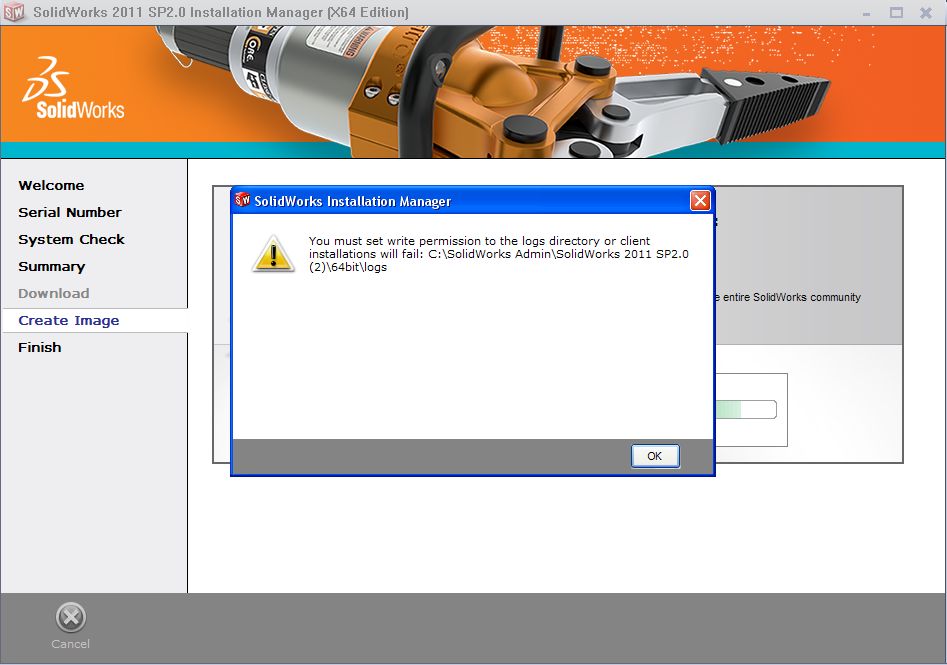Click the yellow warning triangle icon
Image resolution: width=947 pixels, height=665 pixels.
click(x=273, y=254)
